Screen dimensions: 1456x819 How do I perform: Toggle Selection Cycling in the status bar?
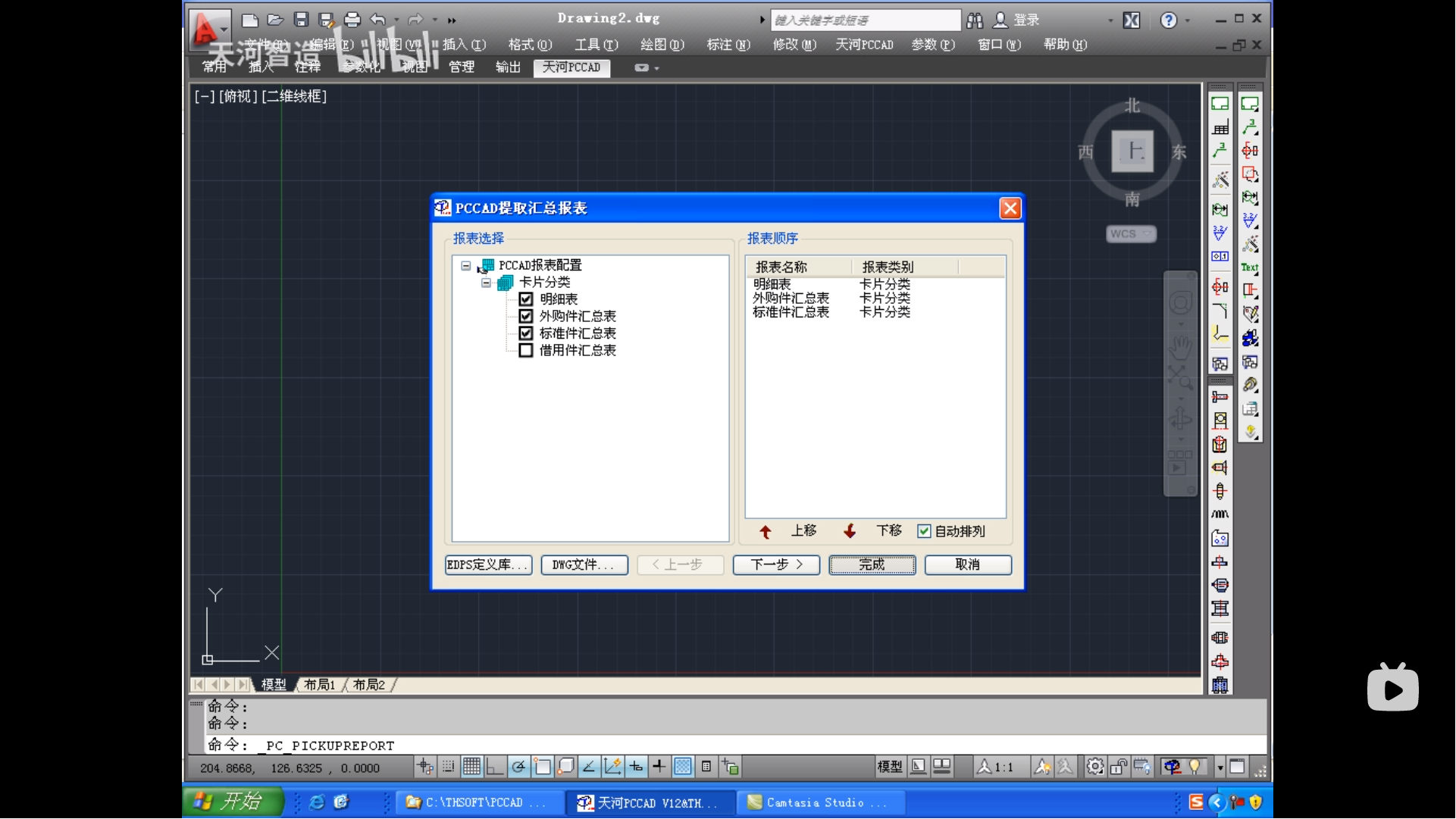(x=730, y=767)
